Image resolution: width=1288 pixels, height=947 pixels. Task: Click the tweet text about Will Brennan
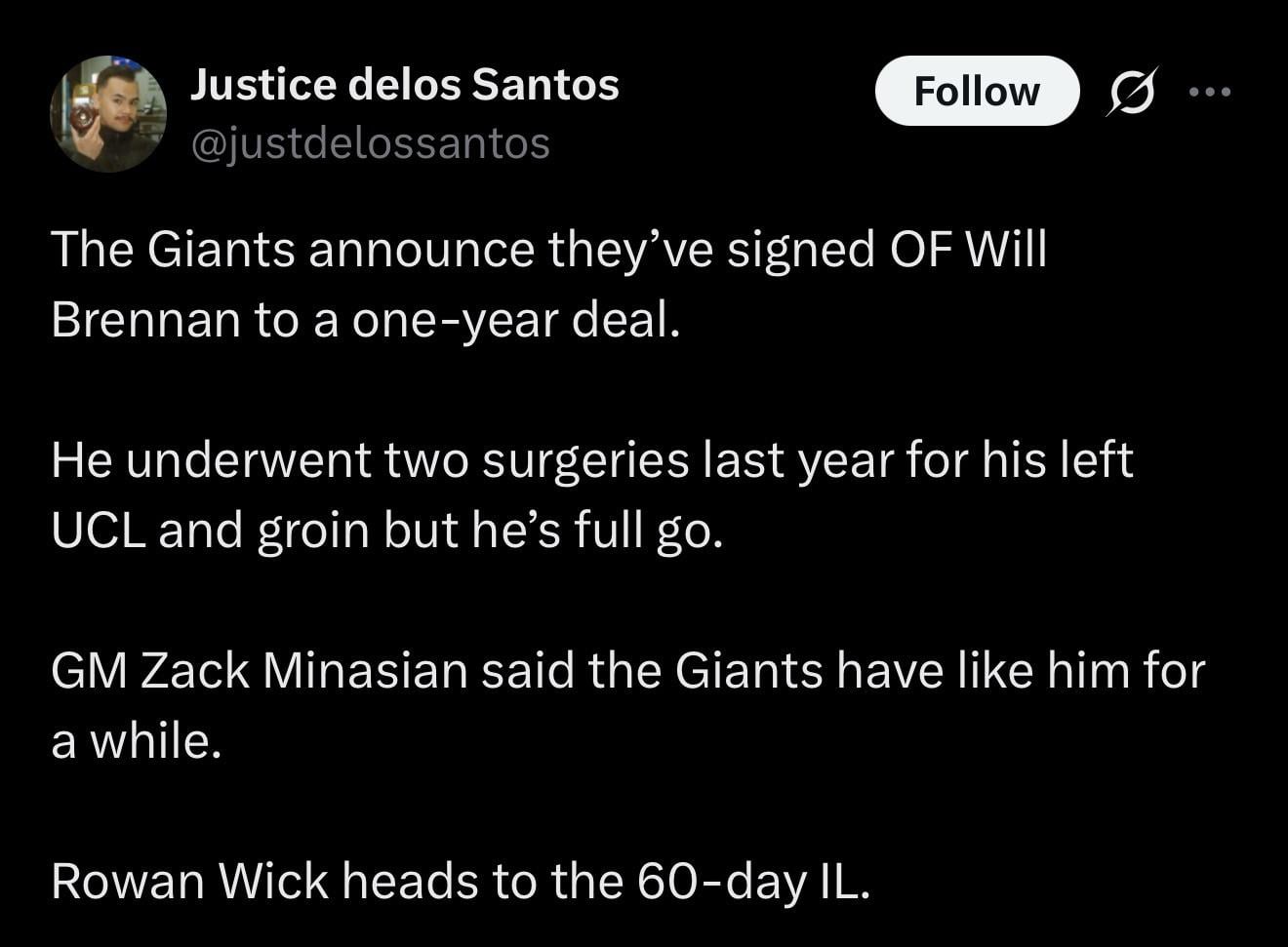[x=548, y=283]
